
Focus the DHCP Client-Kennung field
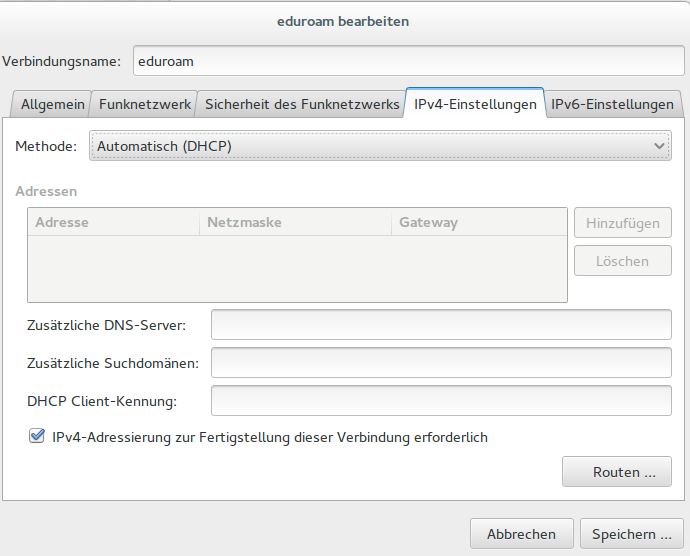pos(441,401)
